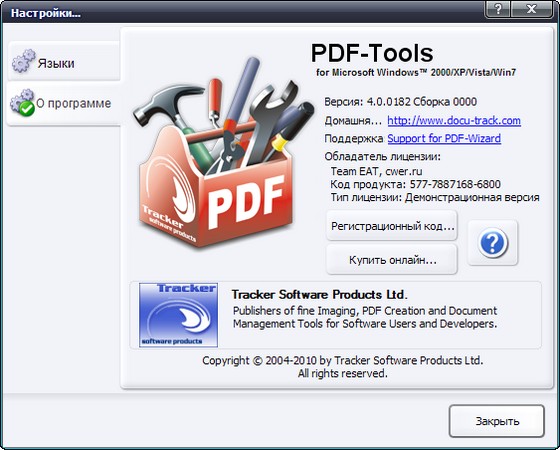Click Tracker Software Products Ltd. heading
Screen dimensions: 560x450
tap(320, 295)
